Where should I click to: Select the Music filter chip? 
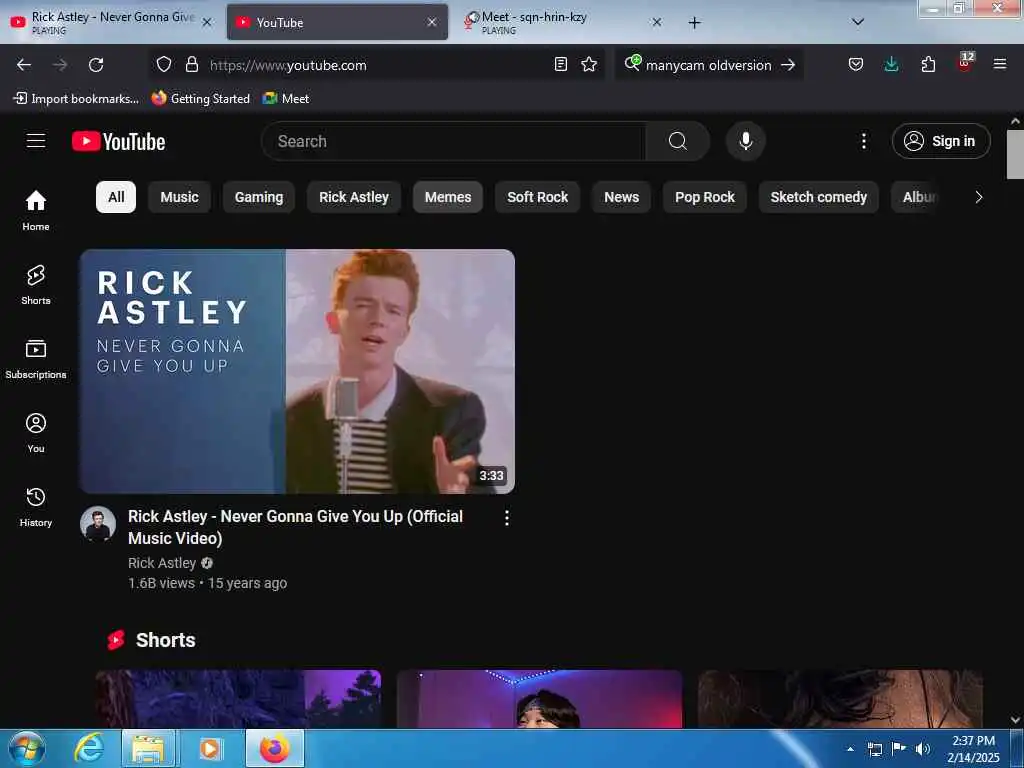(x=179, y=197)
